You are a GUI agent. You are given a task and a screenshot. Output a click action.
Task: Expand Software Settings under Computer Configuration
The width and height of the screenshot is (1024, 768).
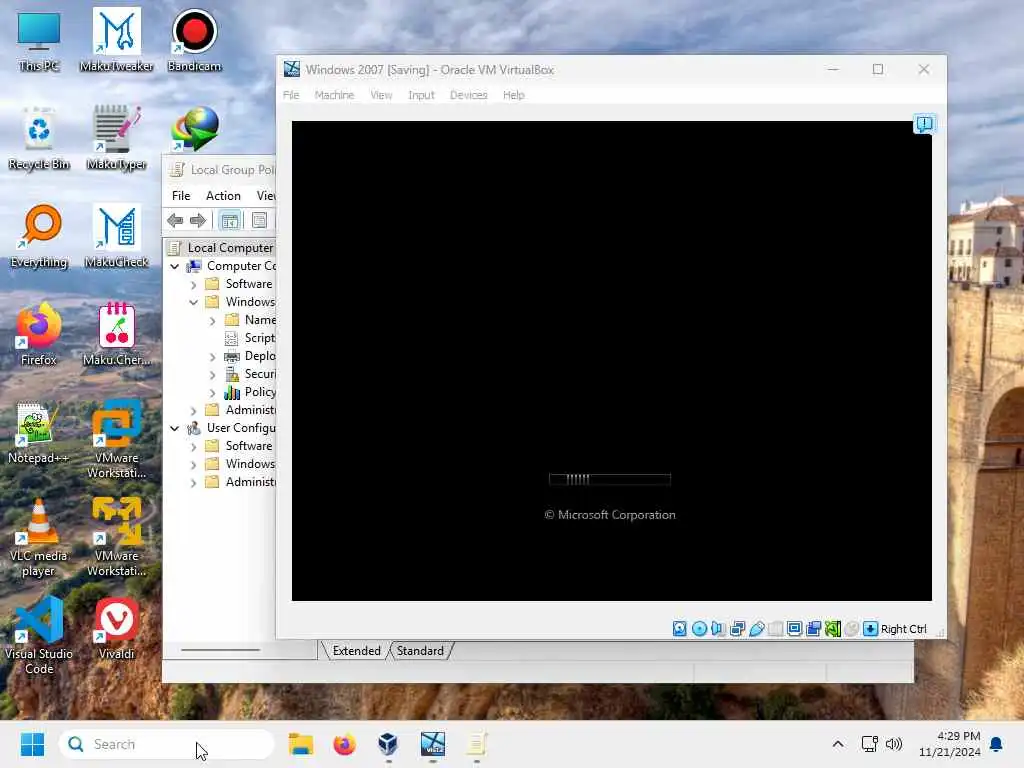(x=193, y=285)
